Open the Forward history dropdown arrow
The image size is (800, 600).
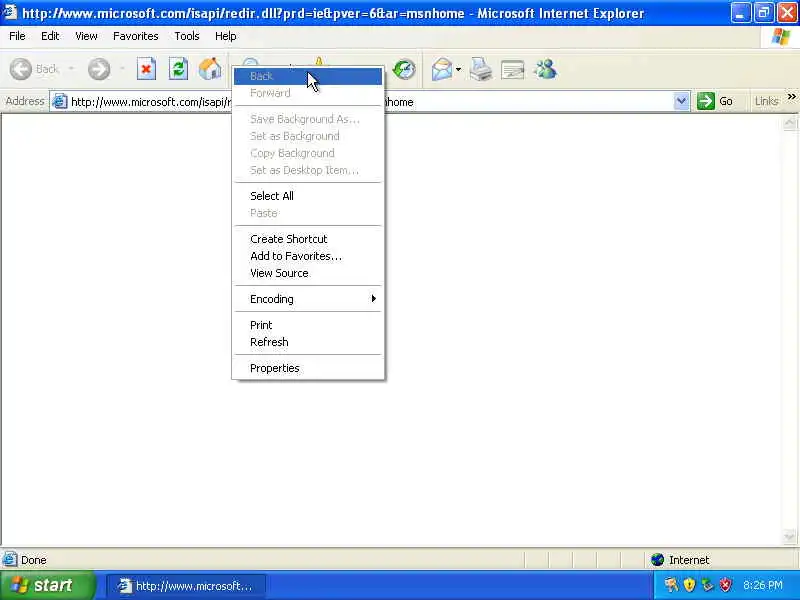[122, 69]
